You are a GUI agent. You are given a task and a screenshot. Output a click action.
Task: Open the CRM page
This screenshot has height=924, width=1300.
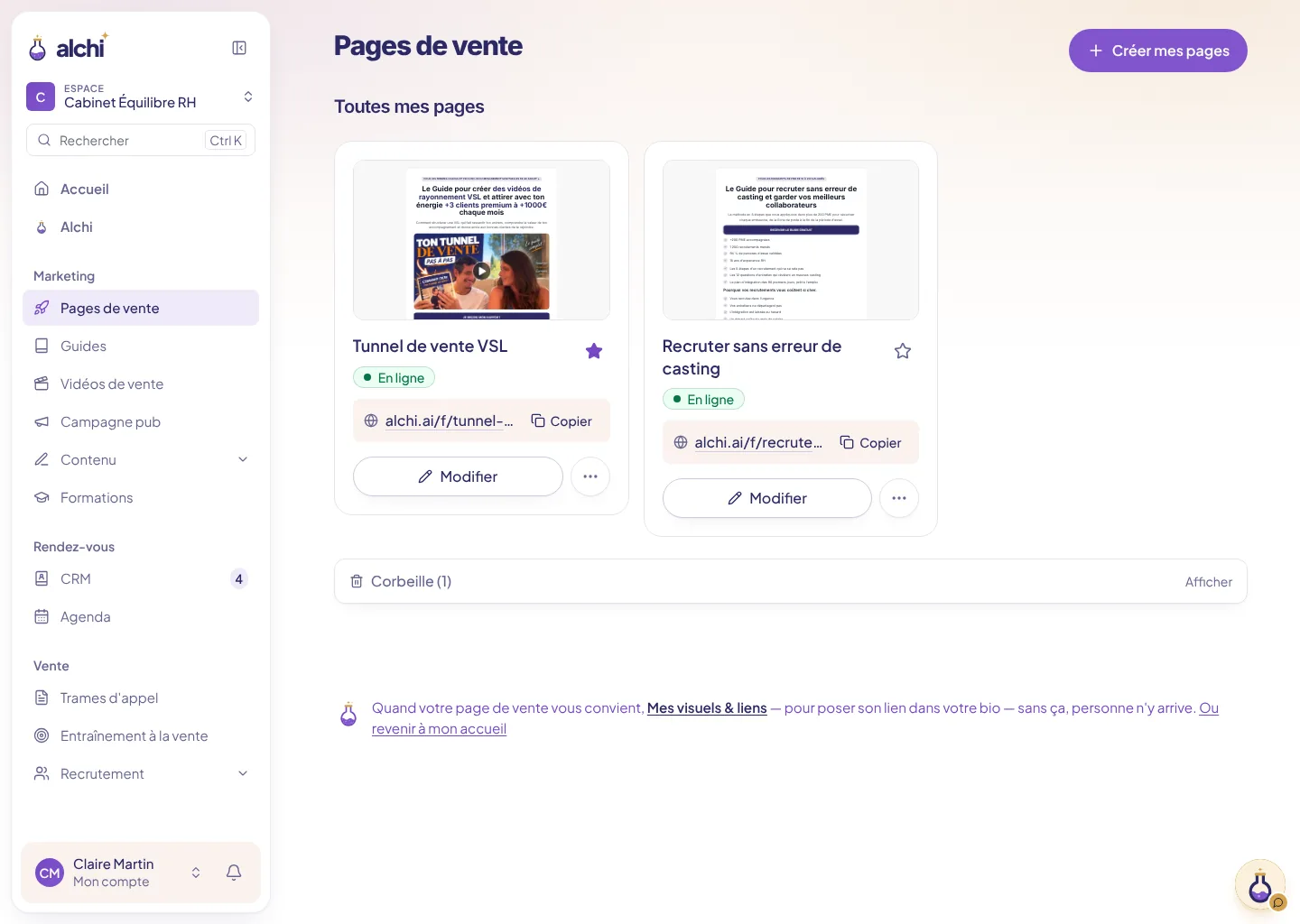141,578
